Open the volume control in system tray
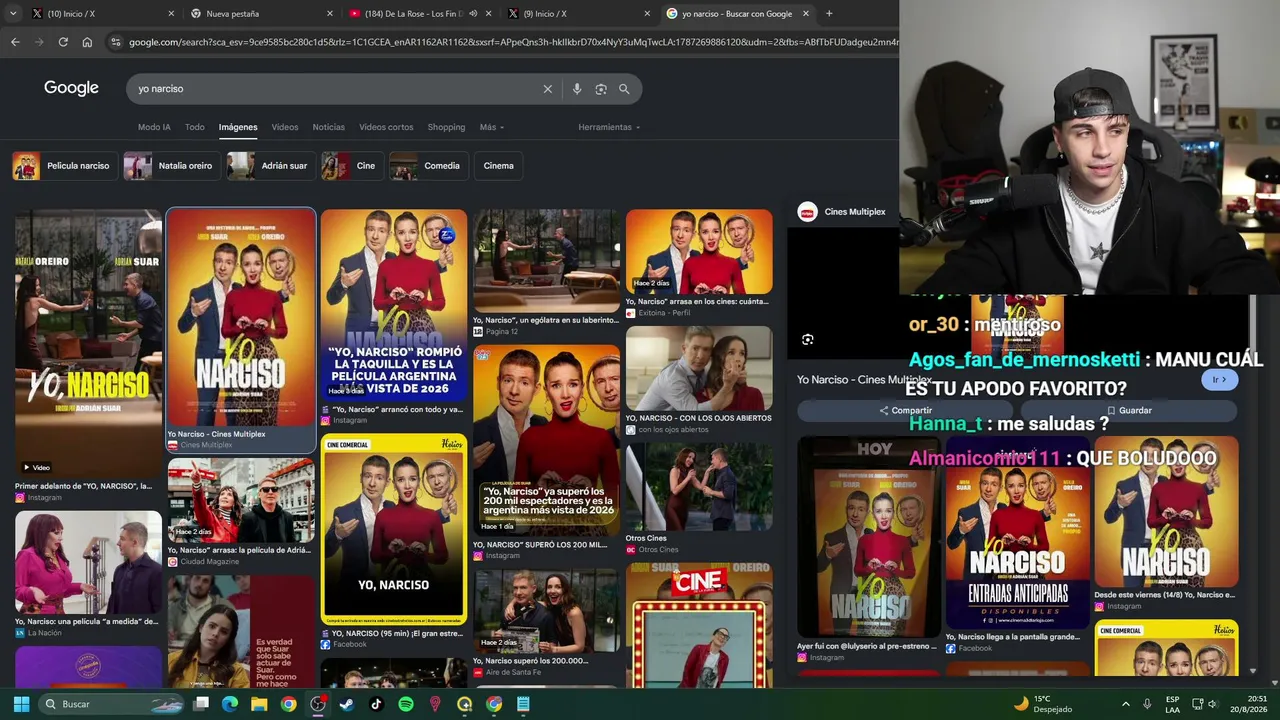This screenshot has width=1280, height=720. click(1213, 704)
